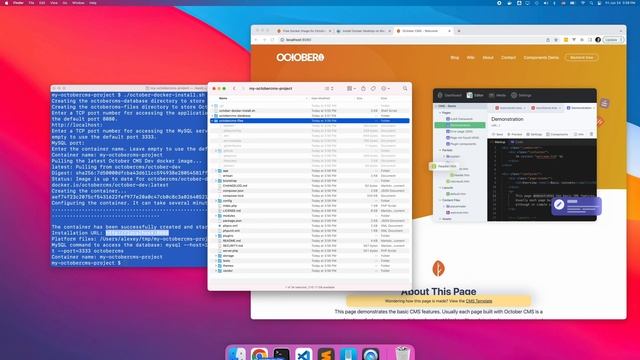The image size is (640, 360).
Task: Click the Tags icon in Finder toolbar
Action: coord(373,89)
